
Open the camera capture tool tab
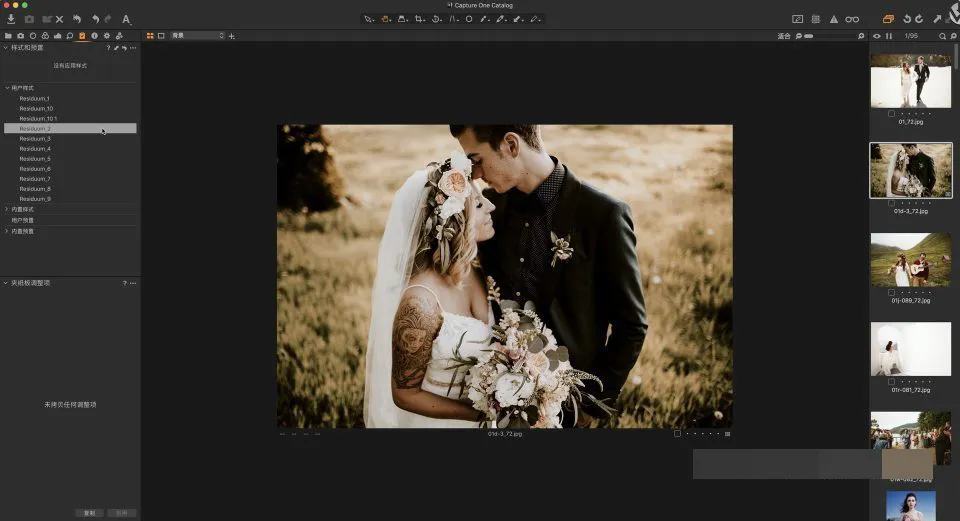click(x=20, y=36)
